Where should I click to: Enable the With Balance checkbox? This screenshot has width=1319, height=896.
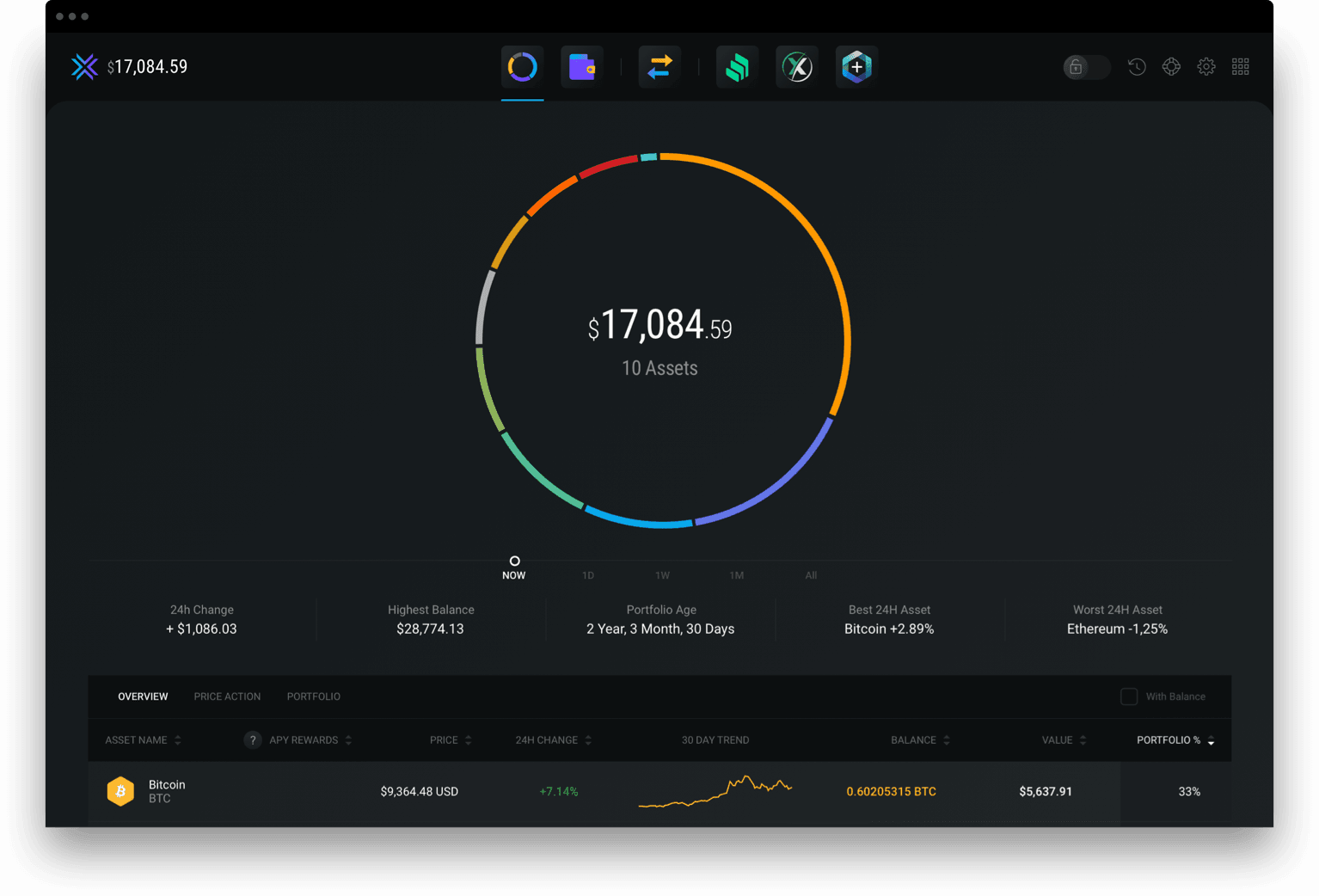[x=1129, y=697]
